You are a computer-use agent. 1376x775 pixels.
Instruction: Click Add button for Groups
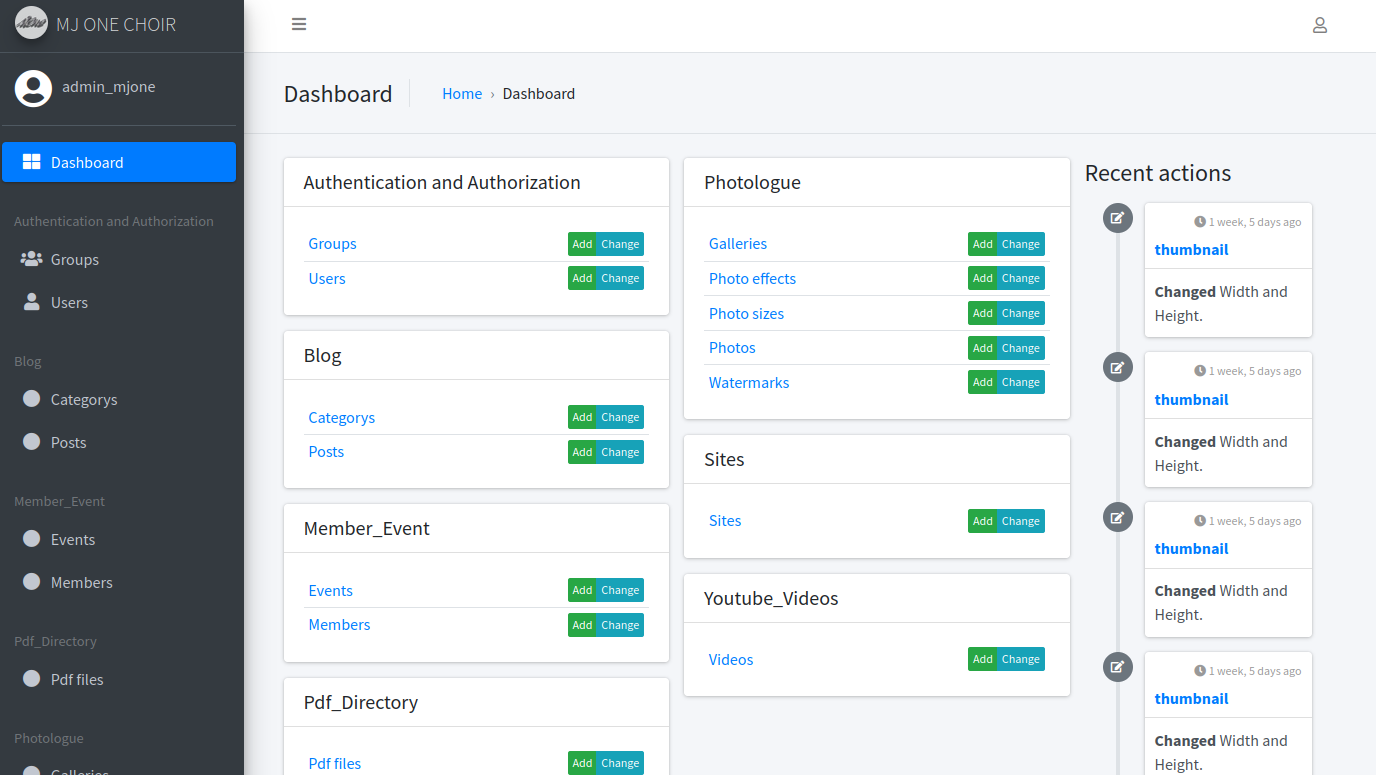[582, 244]
